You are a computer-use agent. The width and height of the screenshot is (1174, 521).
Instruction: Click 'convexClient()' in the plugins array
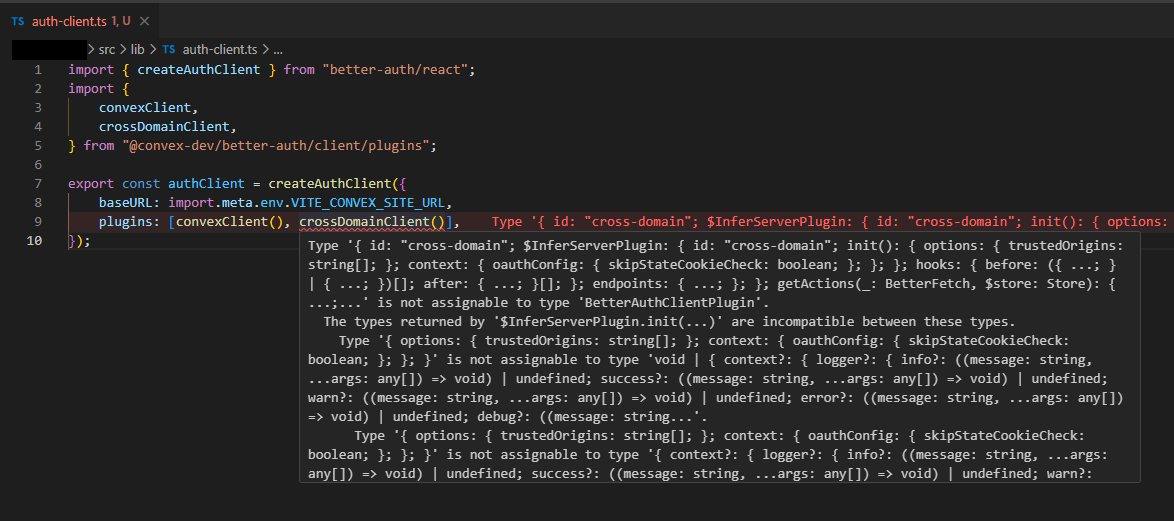pos(229,222)
